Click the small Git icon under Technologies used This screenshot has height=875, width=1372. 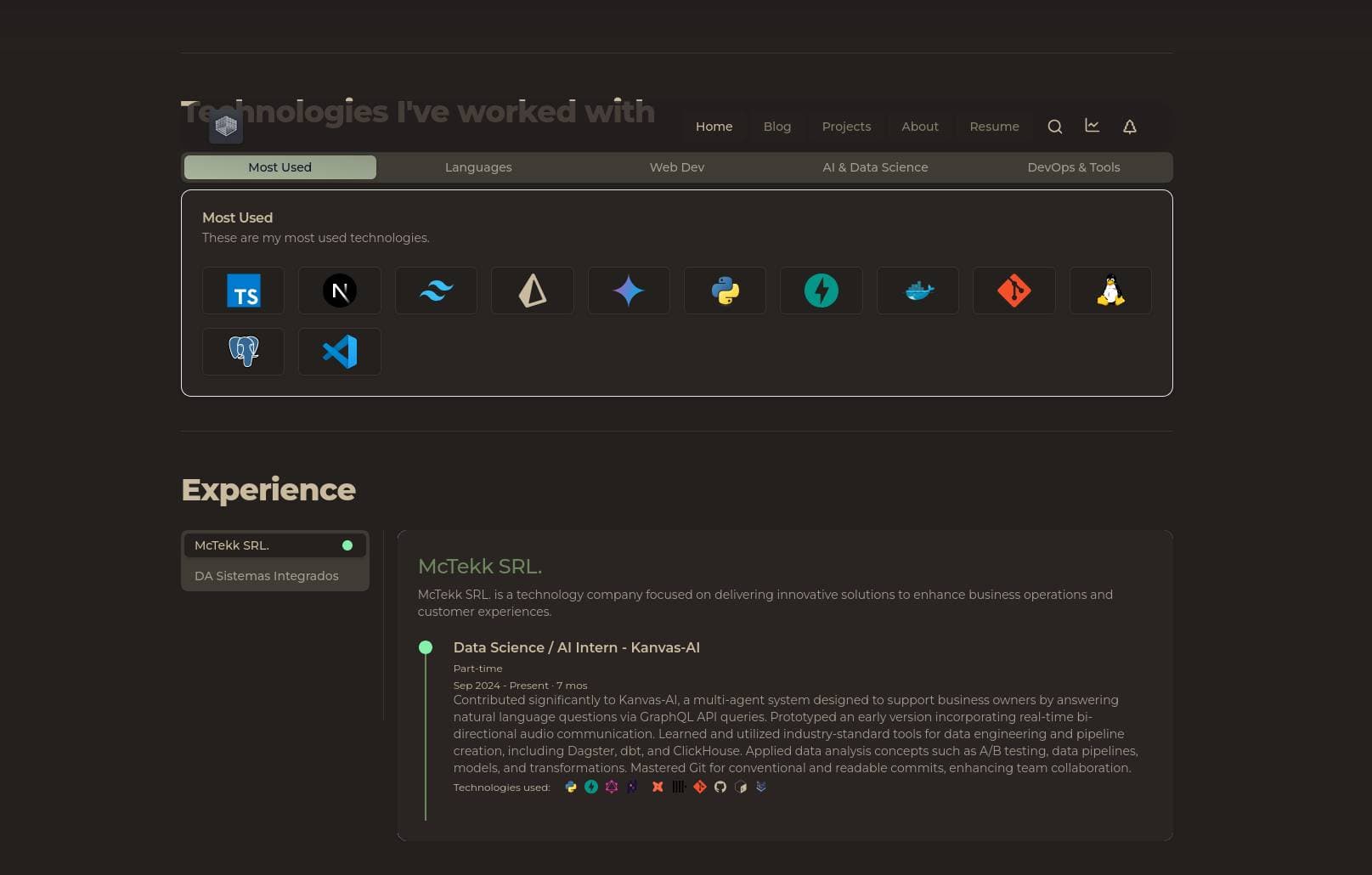coord(700,787)
